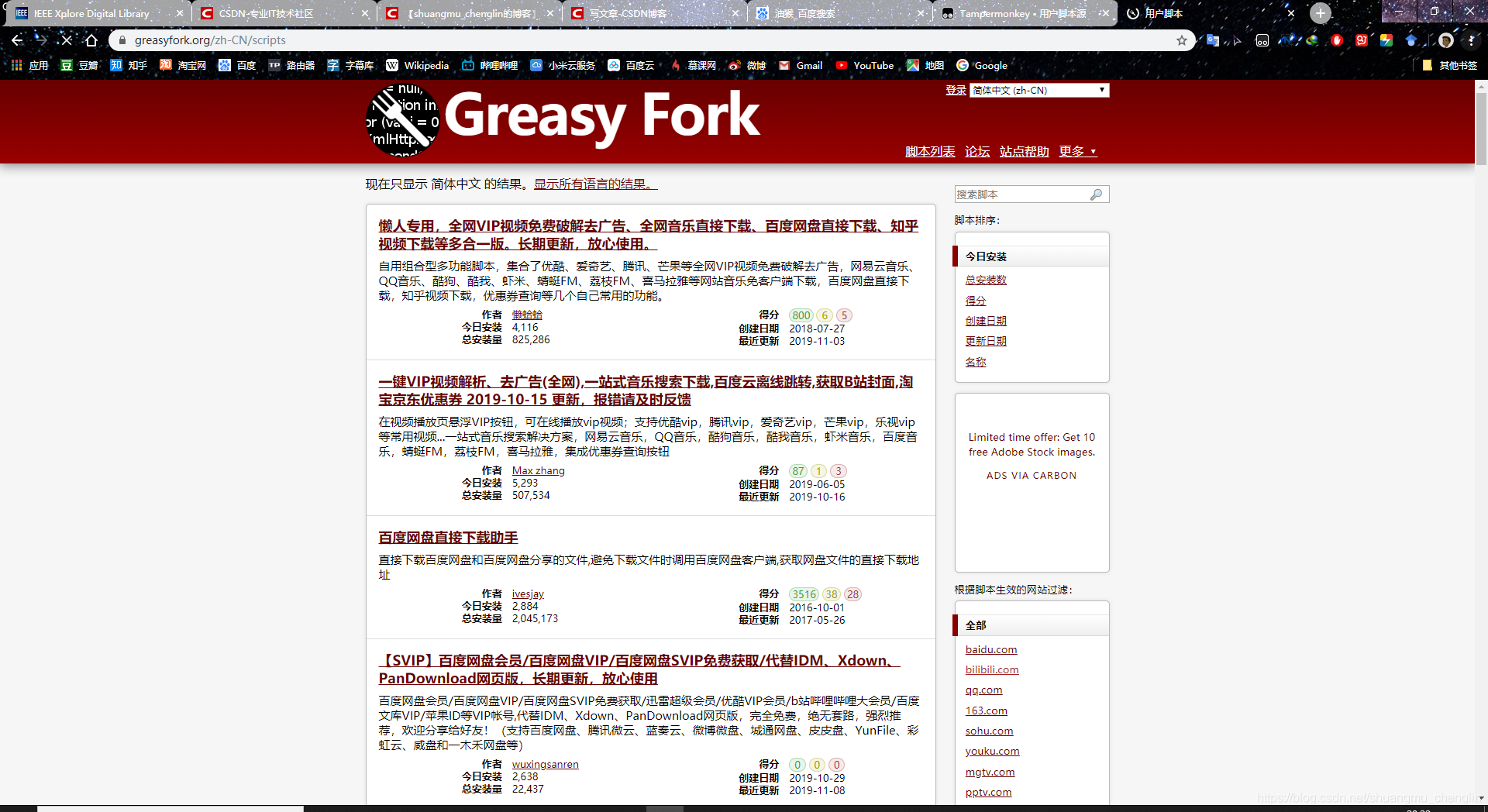Click the red hand AdBlock extension icon
The width and height of the screenshot is (1488, 812).
[1337, 40]
